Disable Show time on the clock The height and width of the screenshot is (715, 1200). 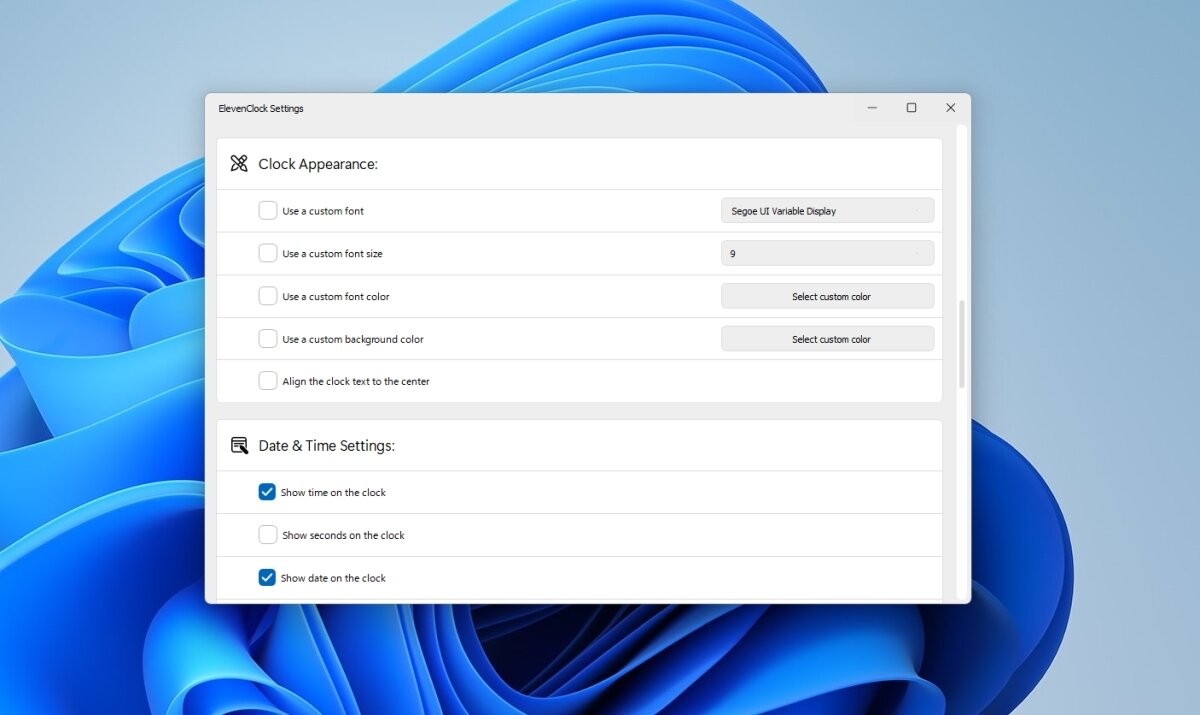[x=267, y=491]
